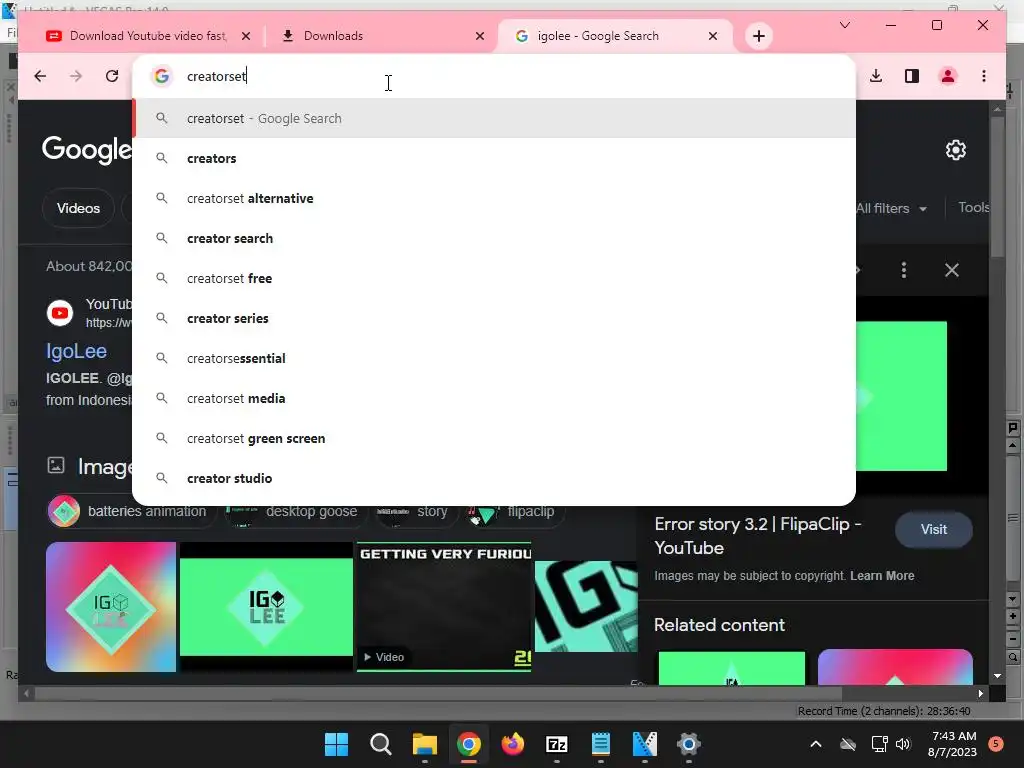The image size is (1024, 768).
Task: Pick the 'creatorsessential' suggestion
Action: click(x=494, y=358)
